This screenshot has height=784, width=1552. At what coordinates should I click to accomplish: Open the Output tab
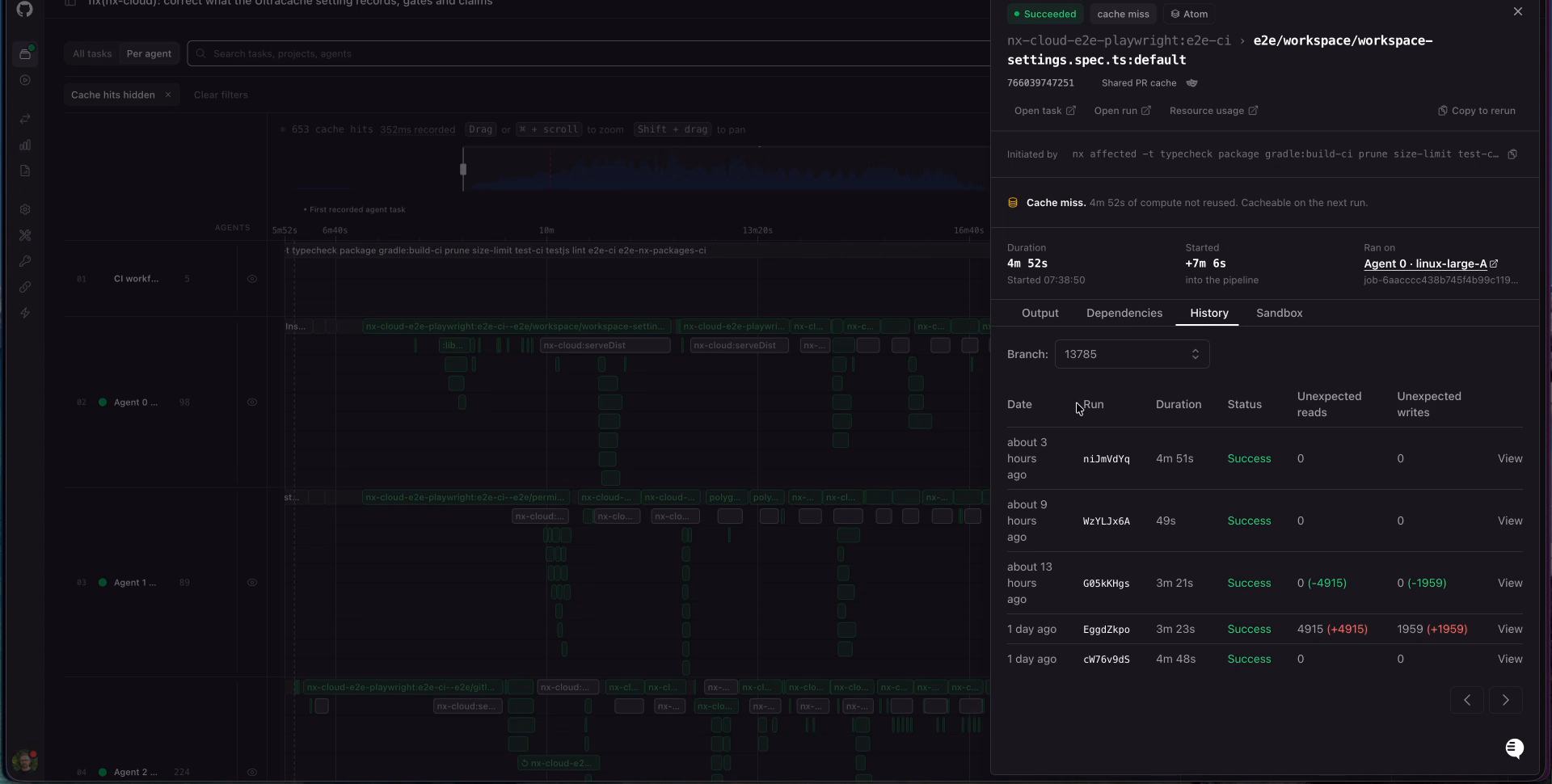1040,313
